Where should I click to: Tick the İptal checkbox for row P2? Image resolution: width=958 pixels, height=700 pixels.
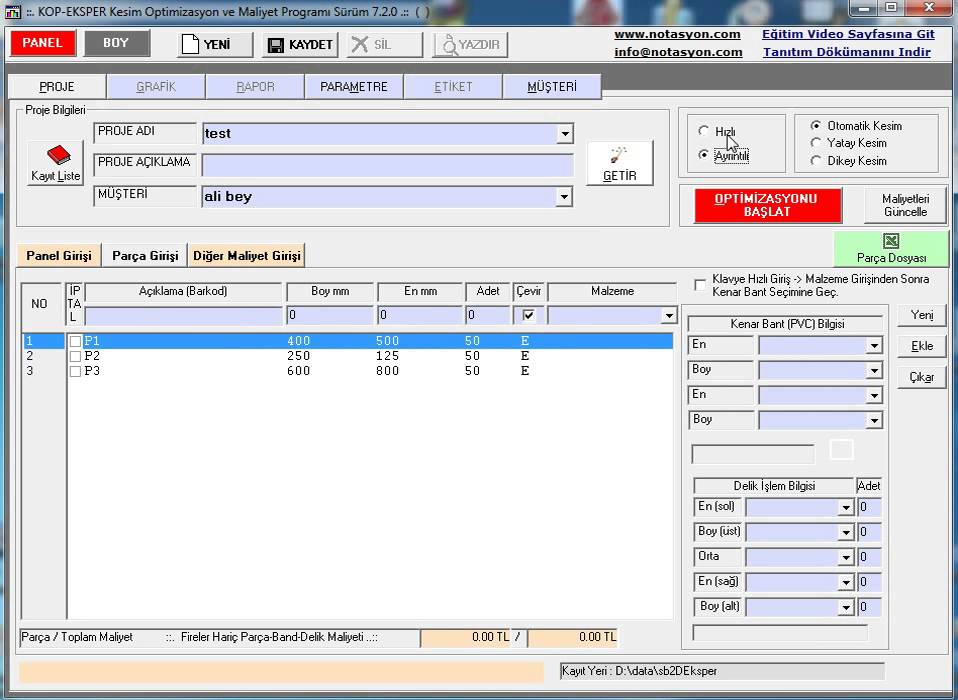click(75, 356)
